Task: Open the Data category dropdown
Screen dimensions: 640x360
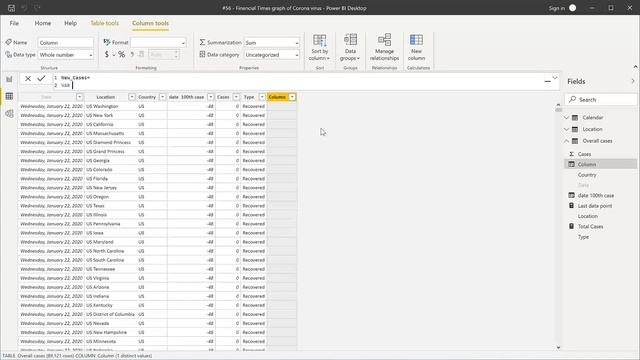Action: [271, 55]
